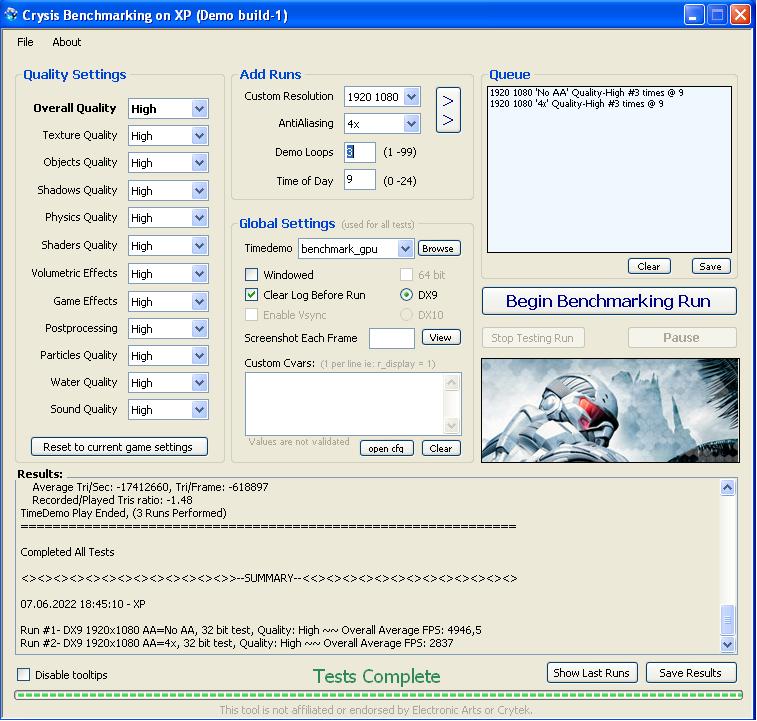Click the Stop Testing Run button
757x721 pixels.
(533, 338)
